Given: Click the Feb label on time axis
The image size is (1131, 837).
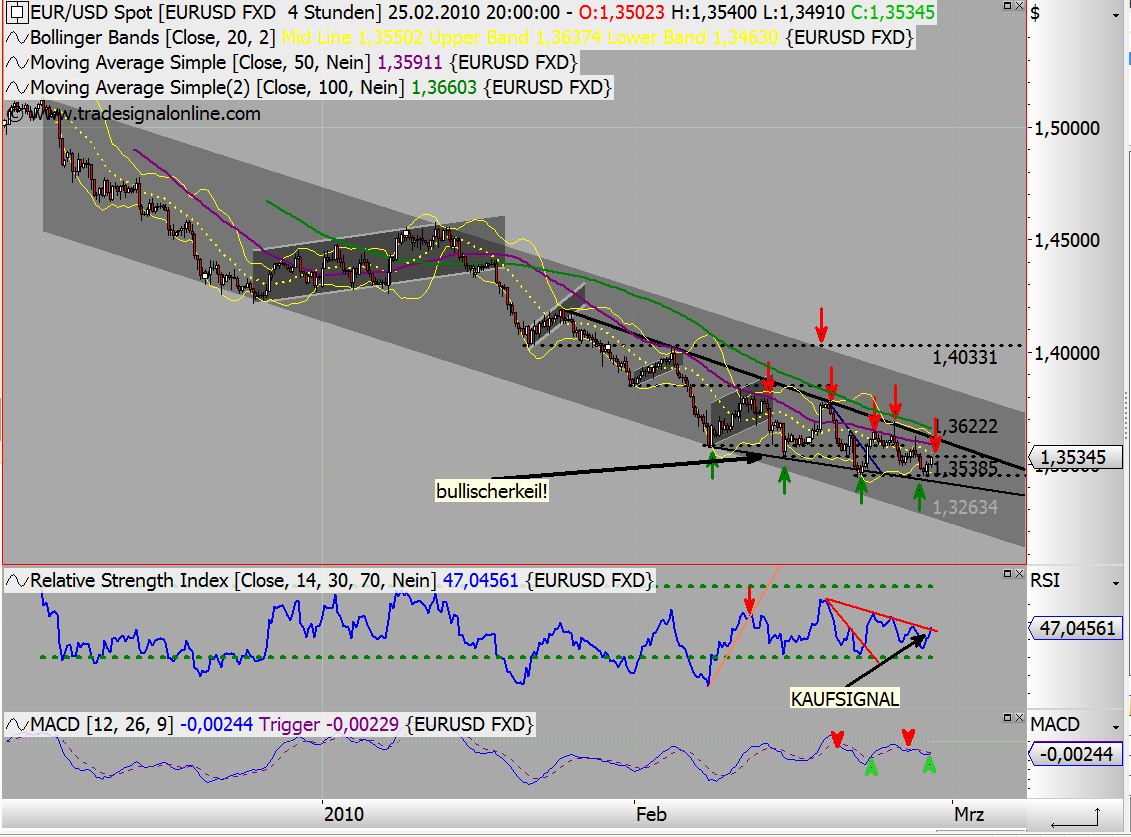Looking at the screenshot, I should click(651, 815).
